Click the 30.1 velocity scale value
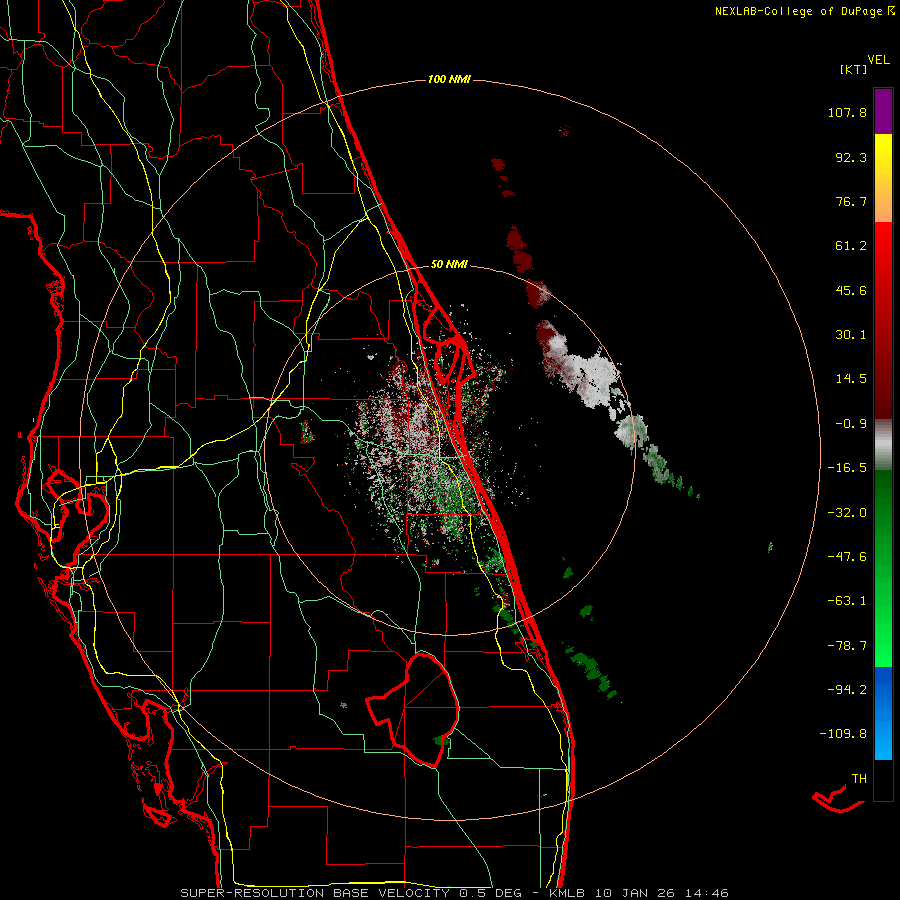Image resolution: width=900 pixels, height=900 pixels. pos(851,335)
